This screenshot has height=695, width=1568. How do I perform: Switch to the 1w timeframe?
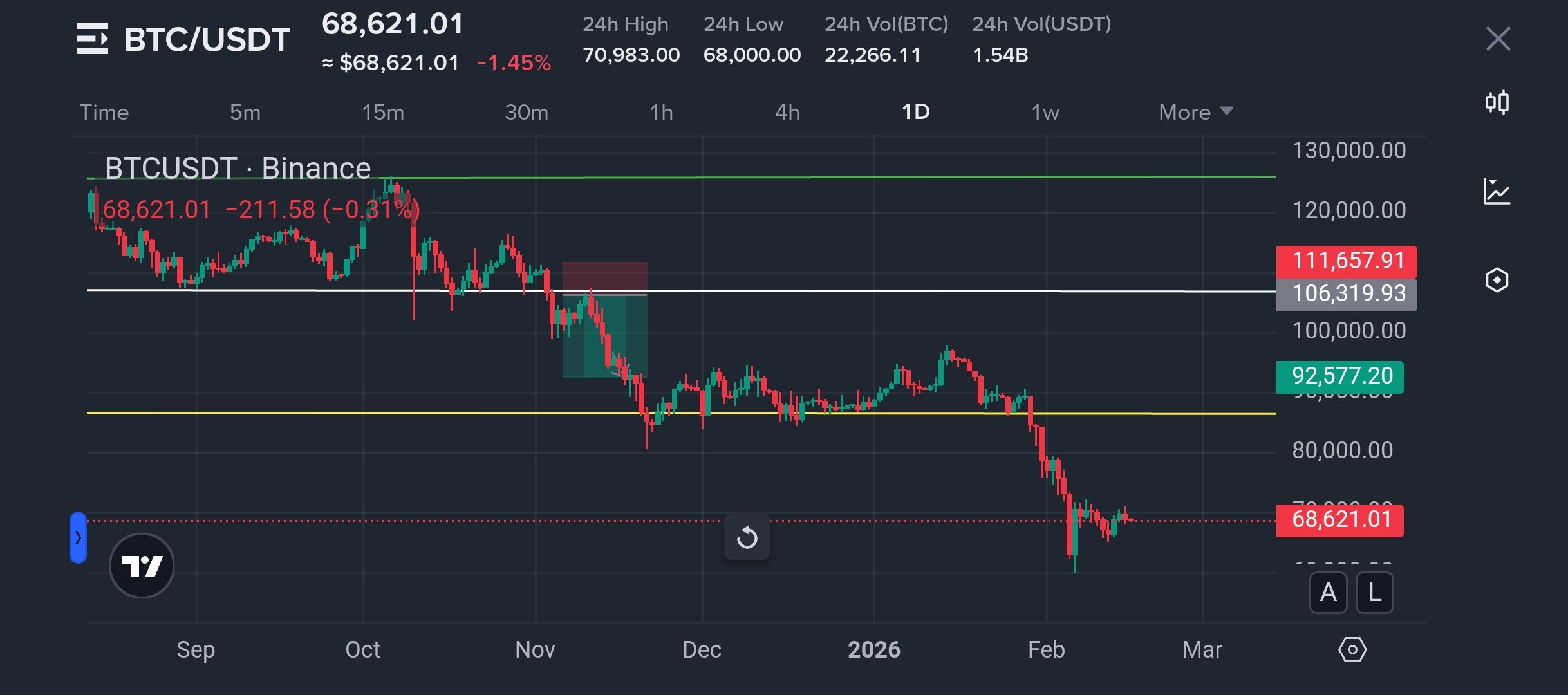1045,112
